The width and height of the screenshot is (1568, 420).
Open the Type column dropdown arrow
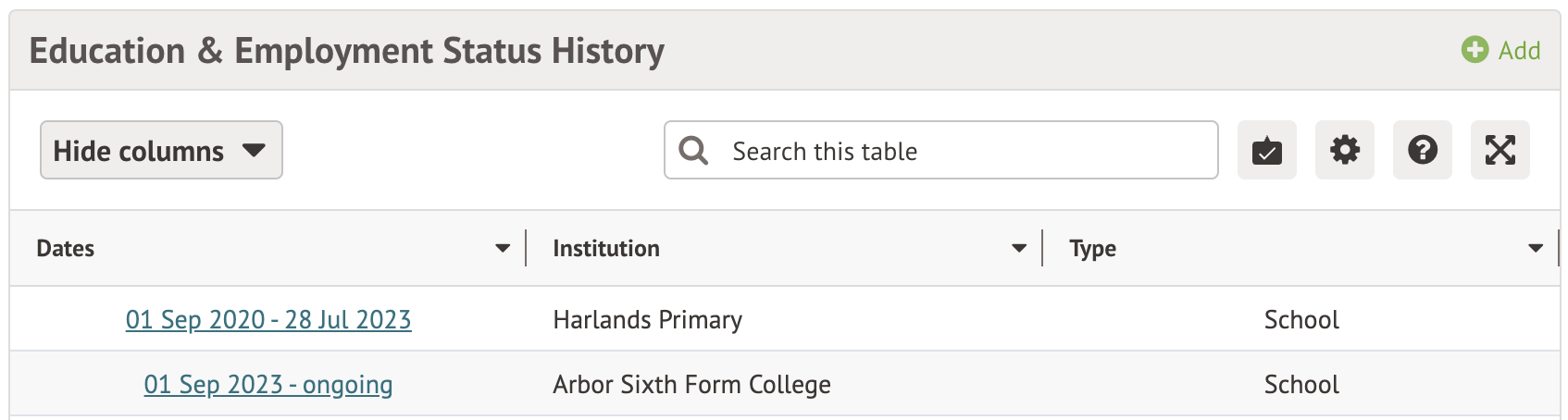click(x=1536, y=248)
